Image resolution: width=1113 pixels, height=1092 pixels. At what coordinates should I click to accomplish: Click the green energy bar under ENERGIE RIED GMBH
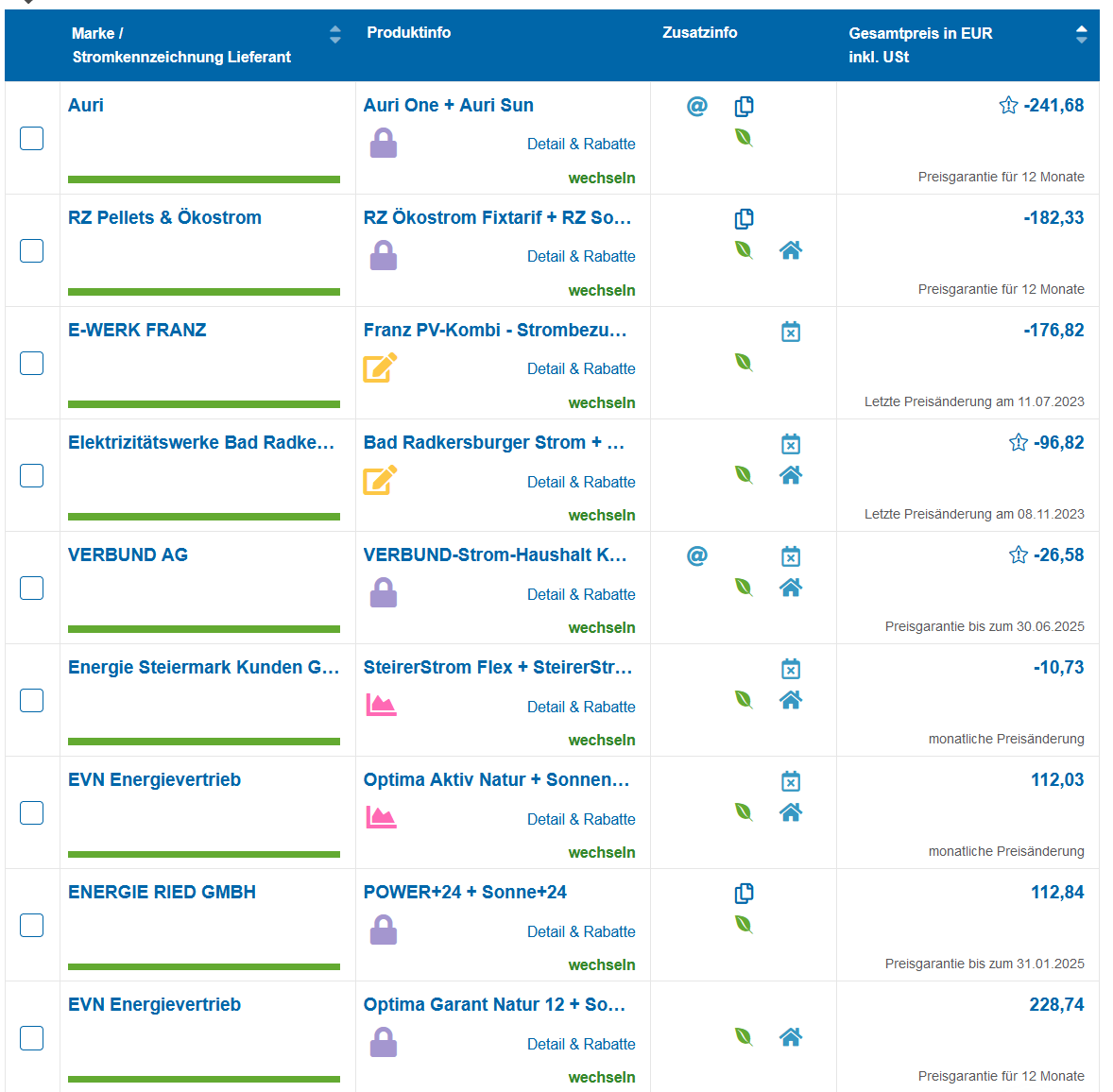[204, 966]
